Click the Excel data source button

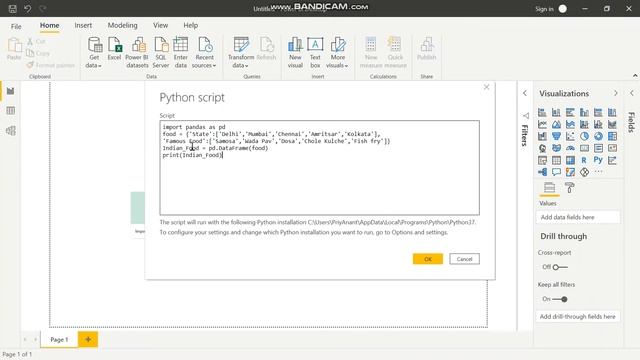[x=114, y=49]
